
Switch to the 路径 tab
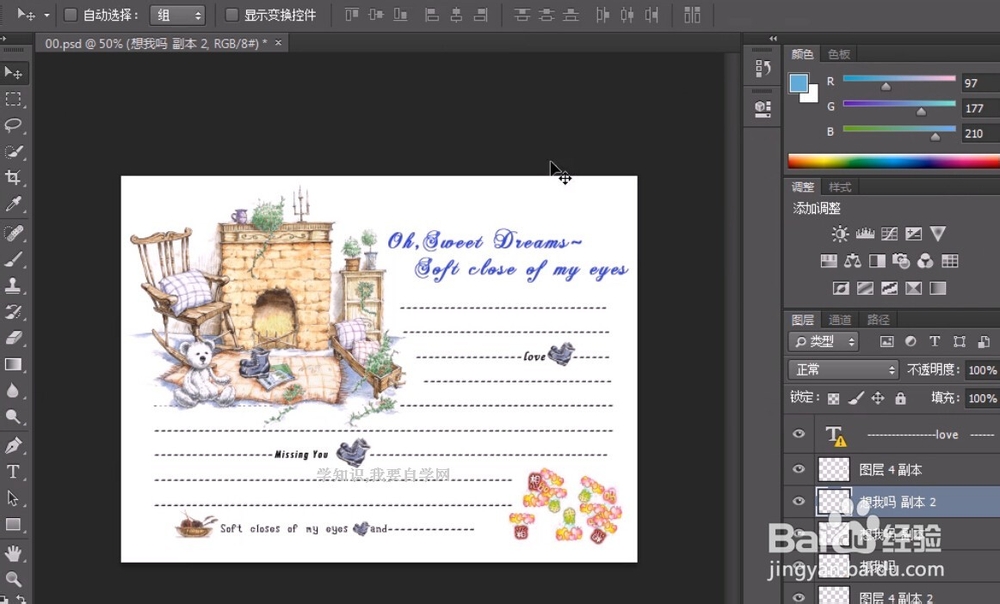tap(878, 320)
